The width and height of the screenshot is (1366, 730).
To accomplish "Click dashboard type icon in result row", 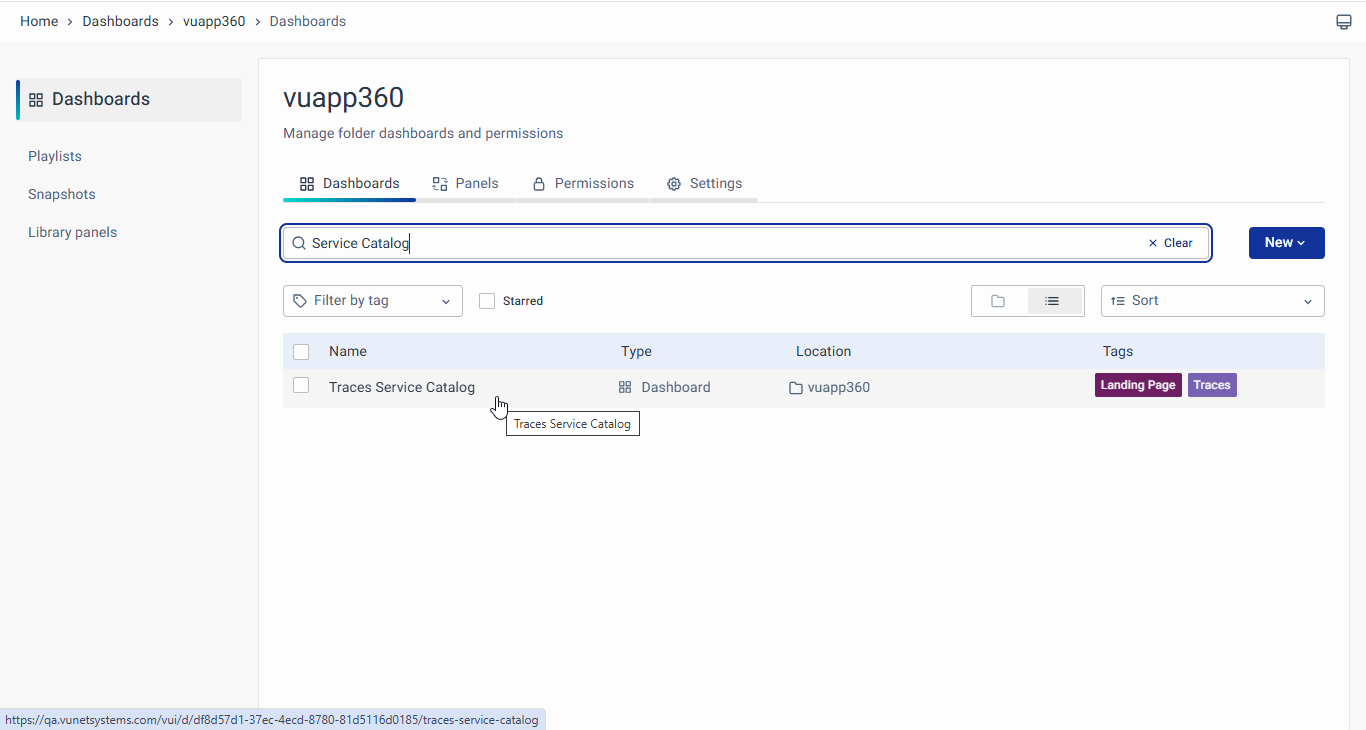I will [x=625, y=387].
